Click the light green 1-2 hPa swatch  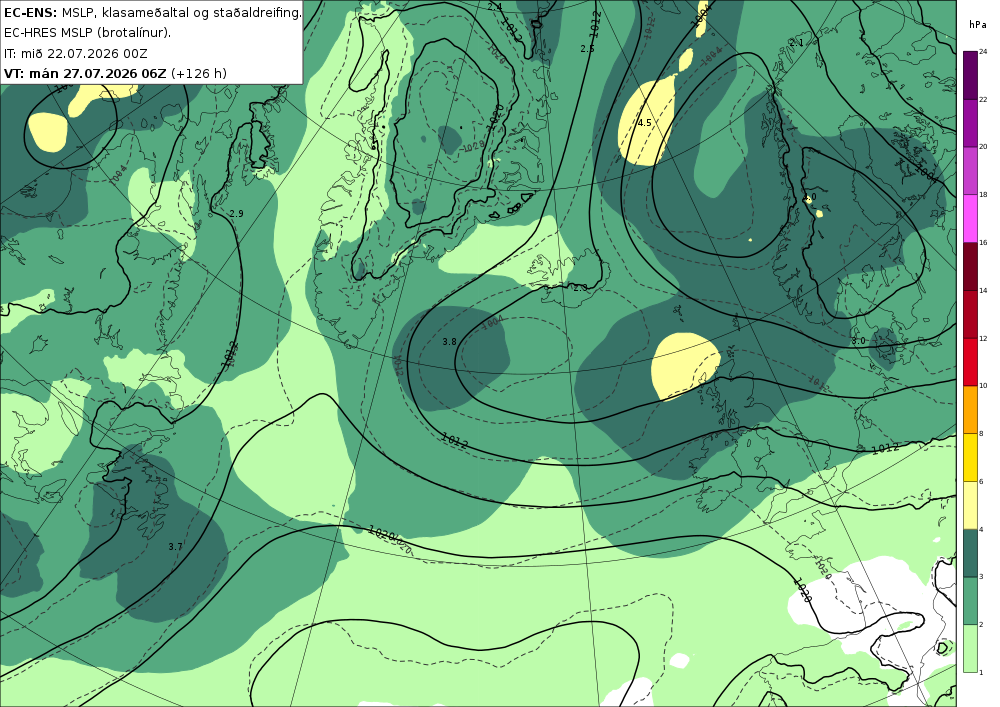tap(970, 648)
